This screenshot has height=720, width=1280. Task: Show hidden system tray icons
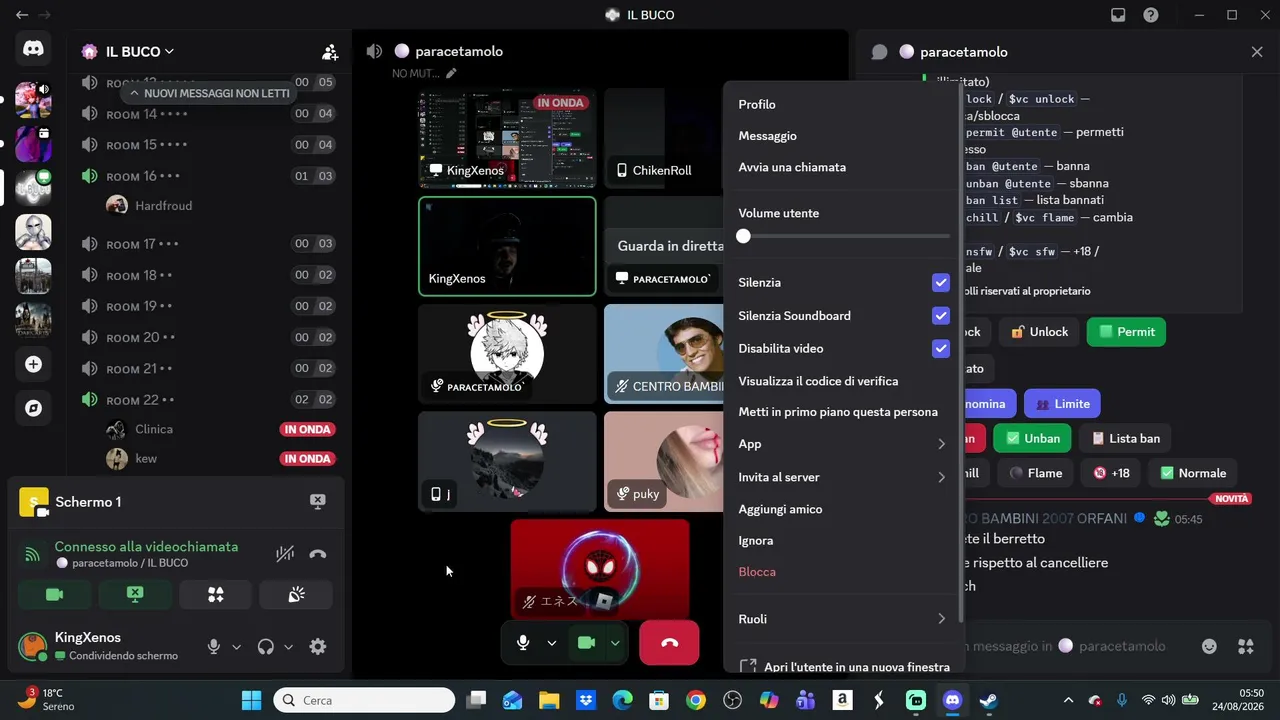(x=1068, y=700)
